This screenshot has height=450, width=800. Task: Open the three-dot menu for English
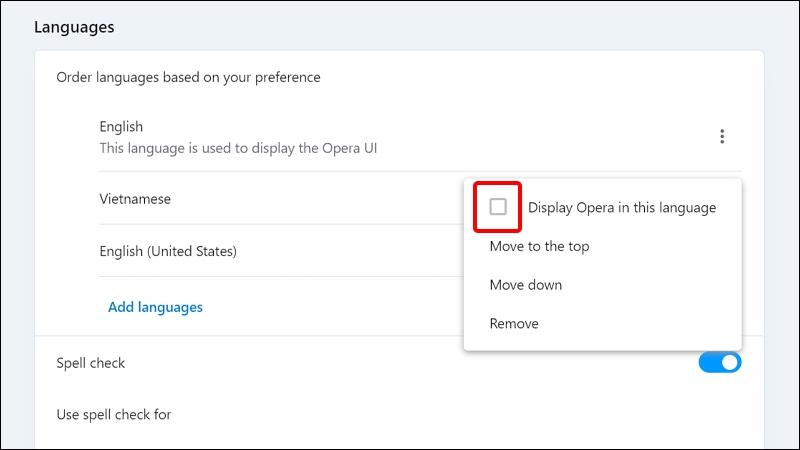722,138
